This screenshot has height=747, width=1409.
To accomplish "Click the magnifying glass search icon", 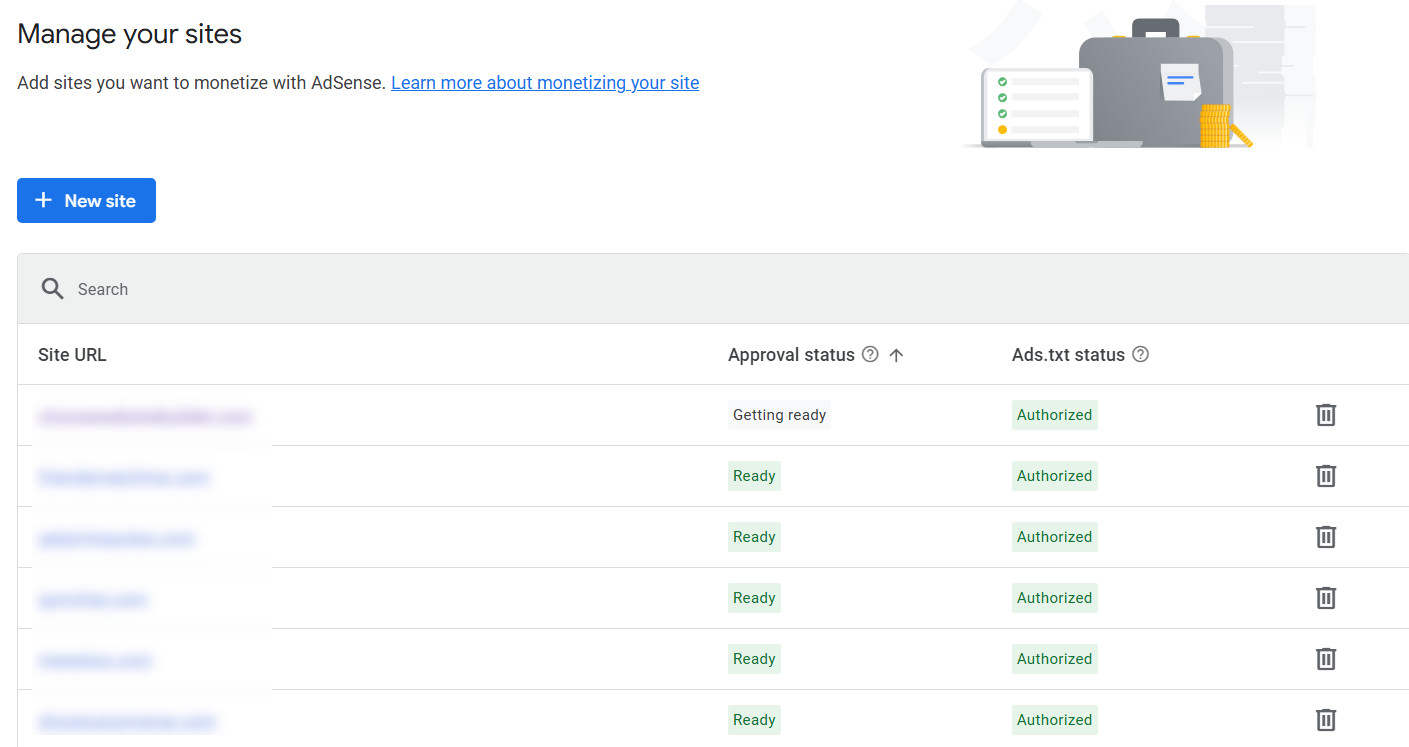I will coord(52,289).
